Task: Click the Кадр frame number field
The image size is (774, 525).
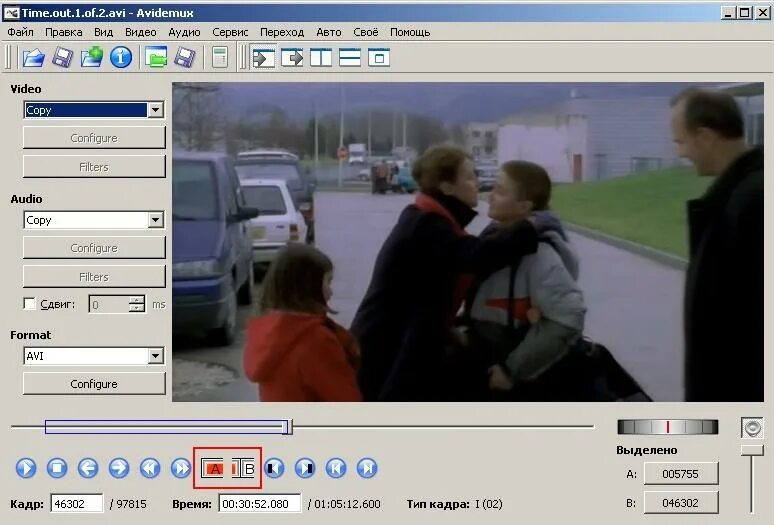Action: (77, 504)
